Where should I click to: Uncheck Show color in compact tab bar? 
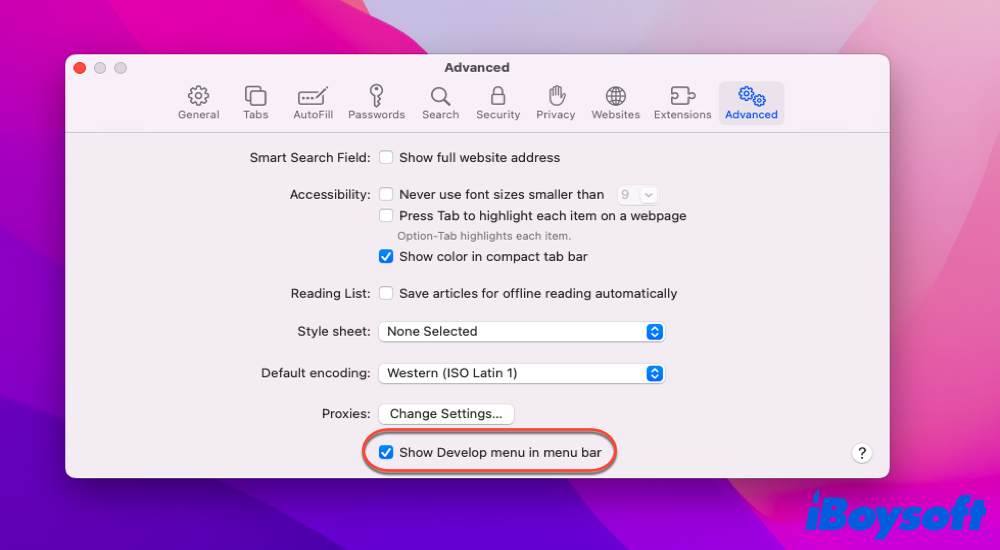tap(386, 256)
